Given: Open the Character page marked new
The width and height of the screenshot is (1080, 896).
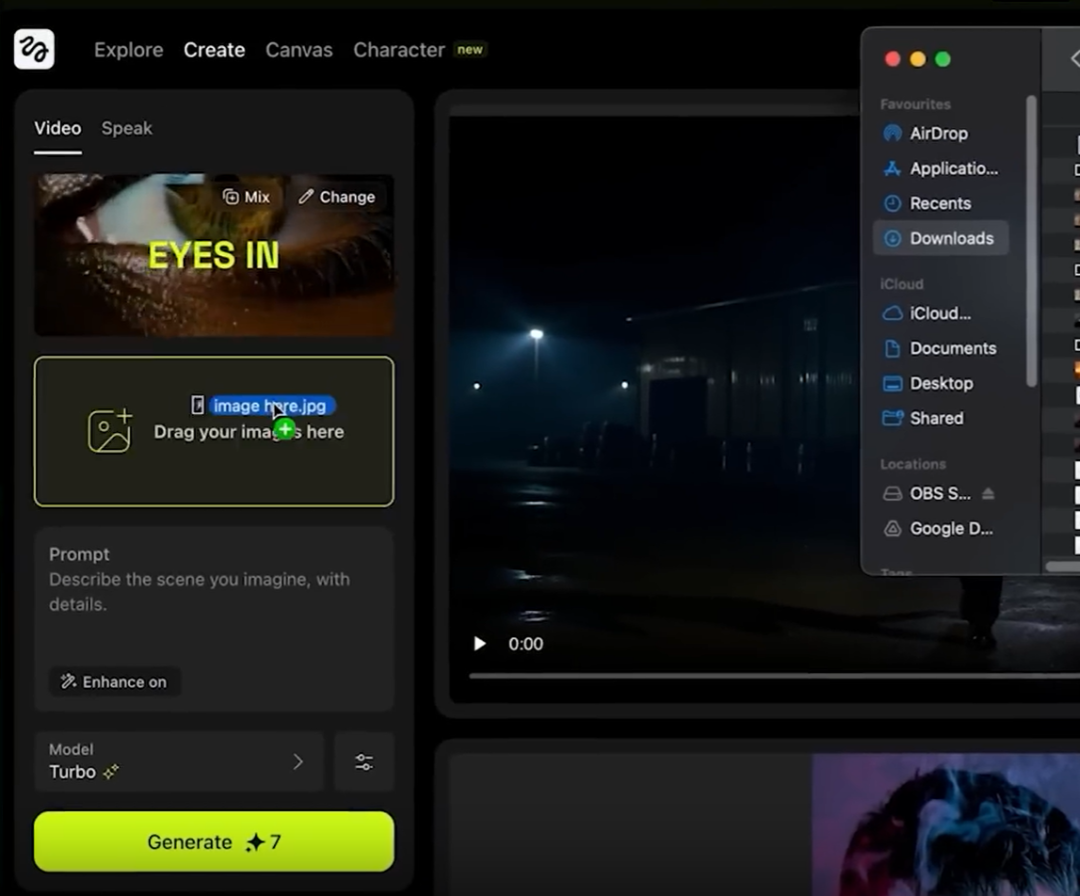Looking at the screenshot, I should 399,50.
